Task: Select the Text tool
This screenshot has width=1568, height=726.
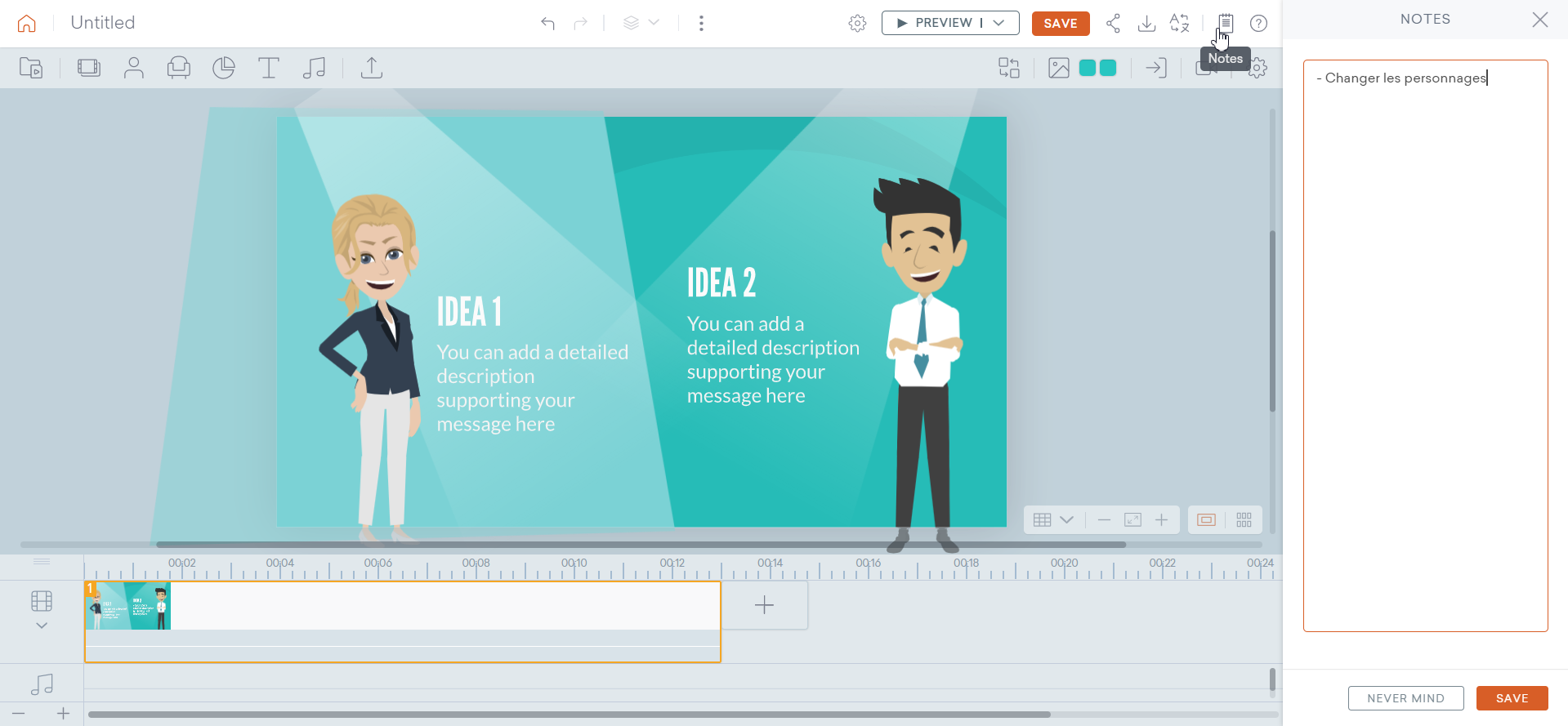Action: (268, 68)
